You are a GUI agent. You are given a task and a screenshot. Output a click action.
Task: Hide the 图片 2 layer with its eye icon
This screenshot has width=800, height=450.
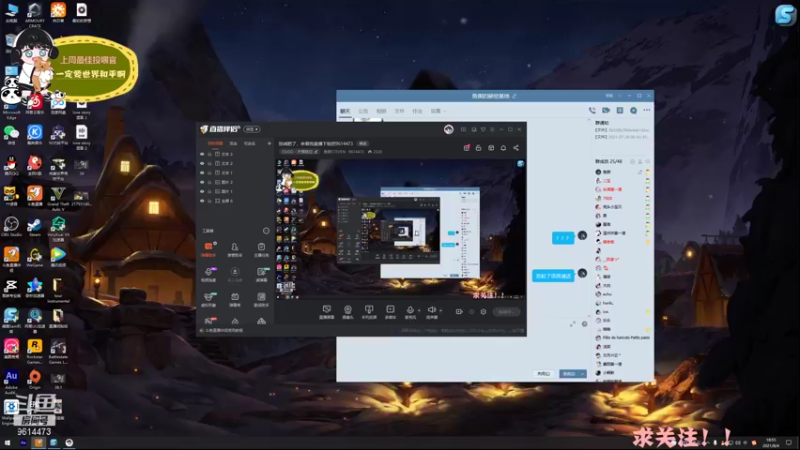click(x=202, y=182)
